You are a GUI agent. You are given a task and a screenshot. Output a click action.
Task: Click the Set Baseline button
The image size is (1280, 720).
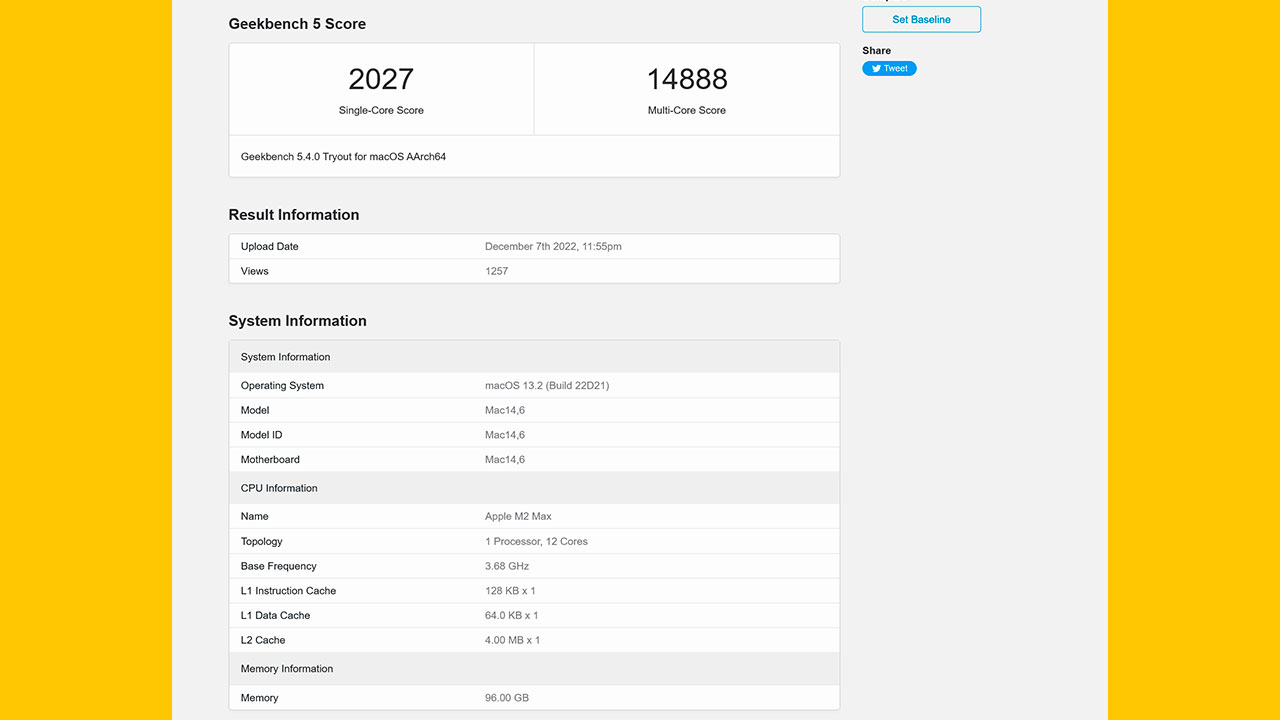(921, 19)
